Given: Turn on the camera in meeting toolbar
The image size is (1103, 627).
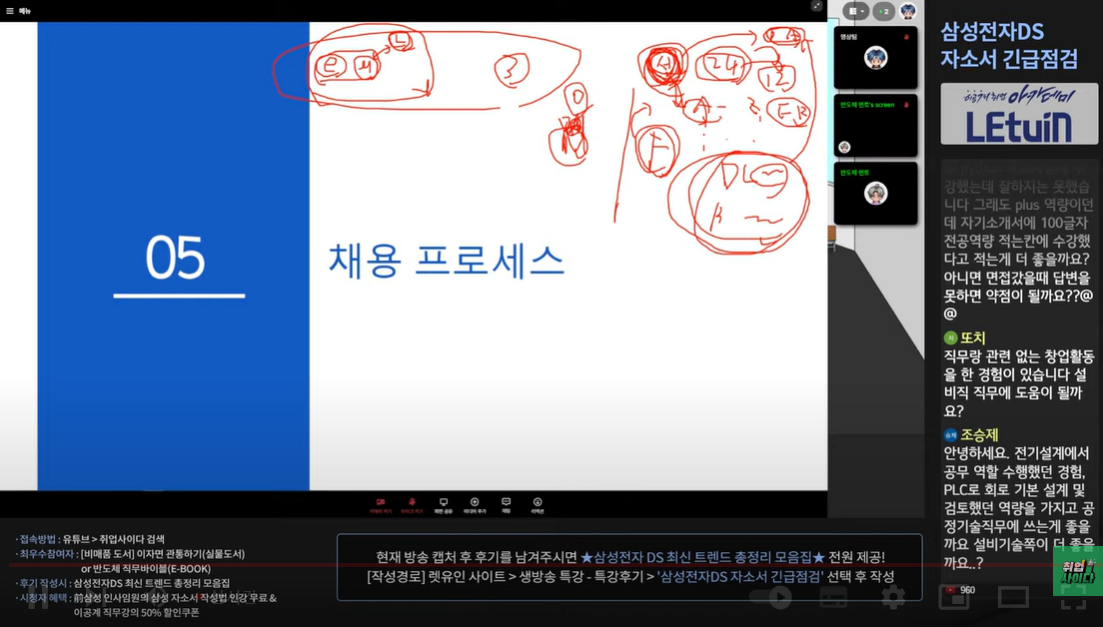Looking at the screenshot, I should (x=380, y=504).
